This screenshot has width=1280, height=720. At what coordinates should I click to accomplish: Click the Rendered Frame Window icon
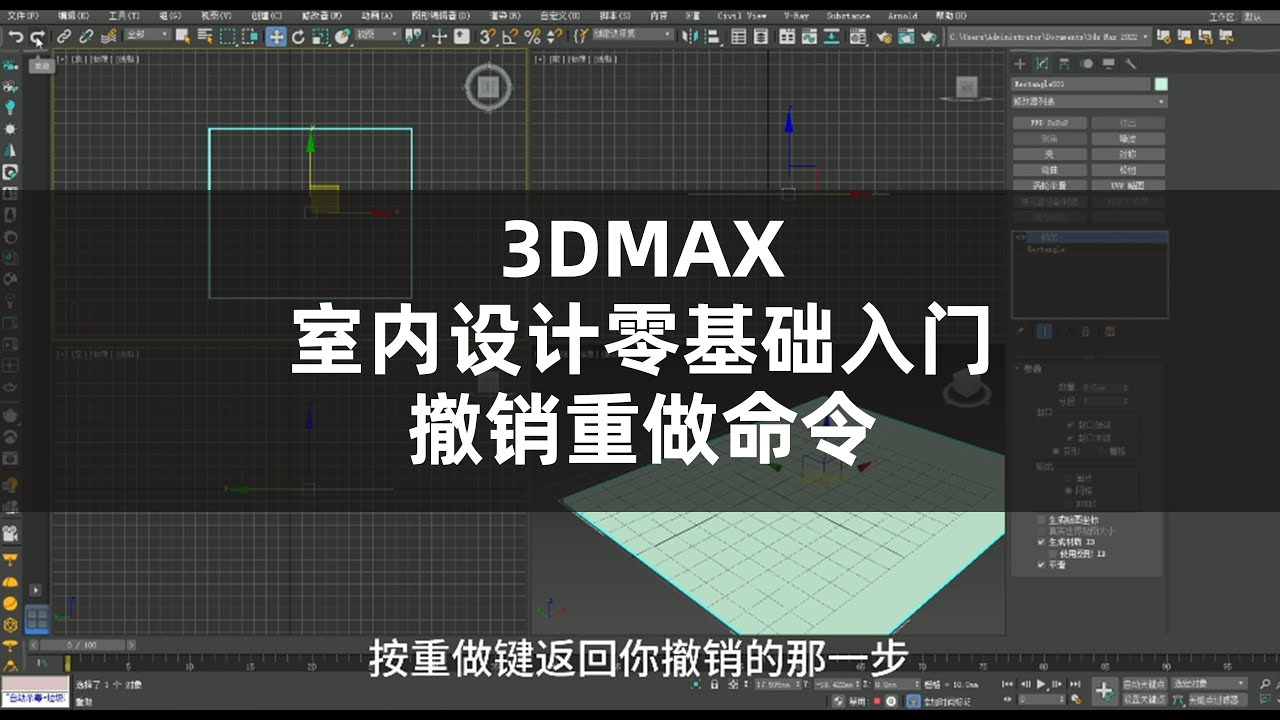906,36
